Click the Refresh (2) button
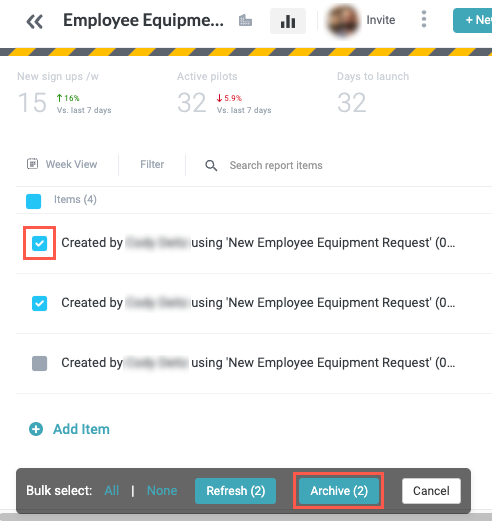 tap(235, 491)
